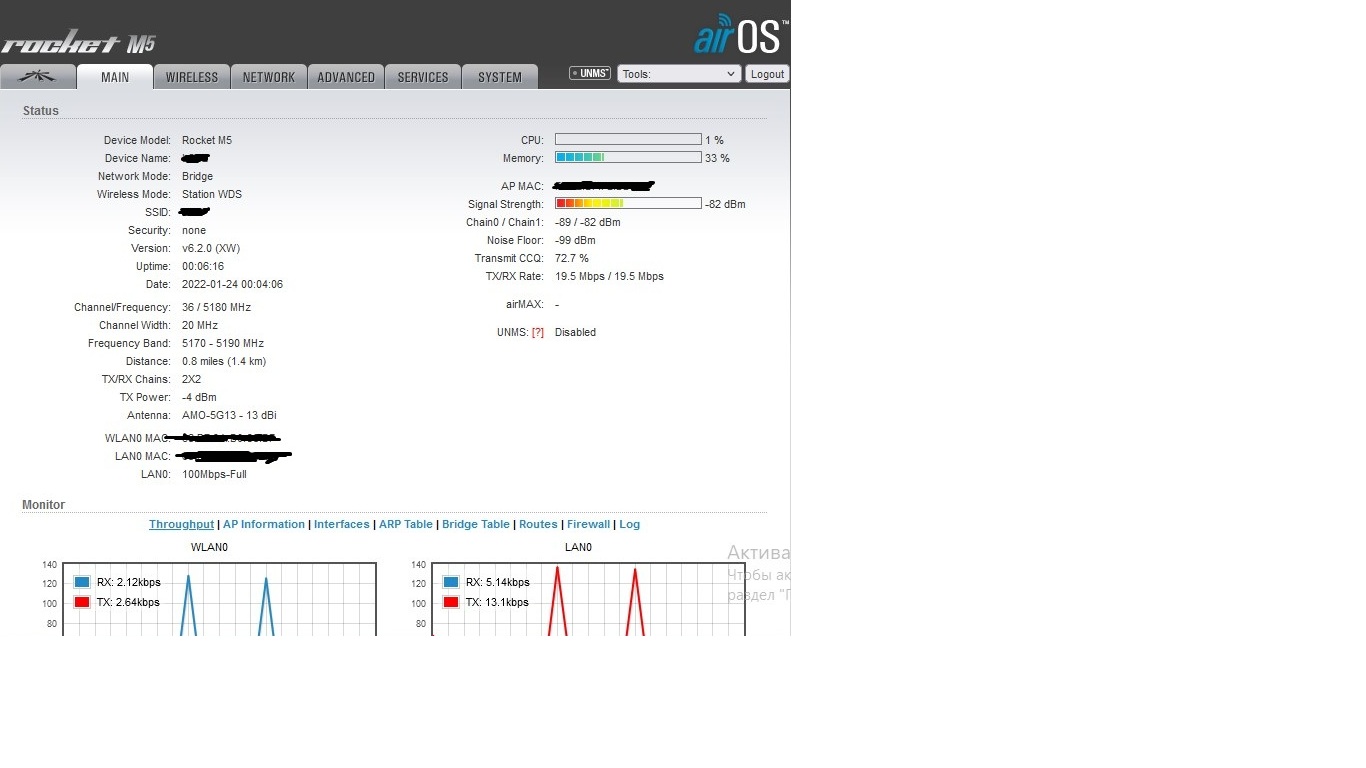Show the Routes monitor

pyautogui.click(x=538, y=524)
